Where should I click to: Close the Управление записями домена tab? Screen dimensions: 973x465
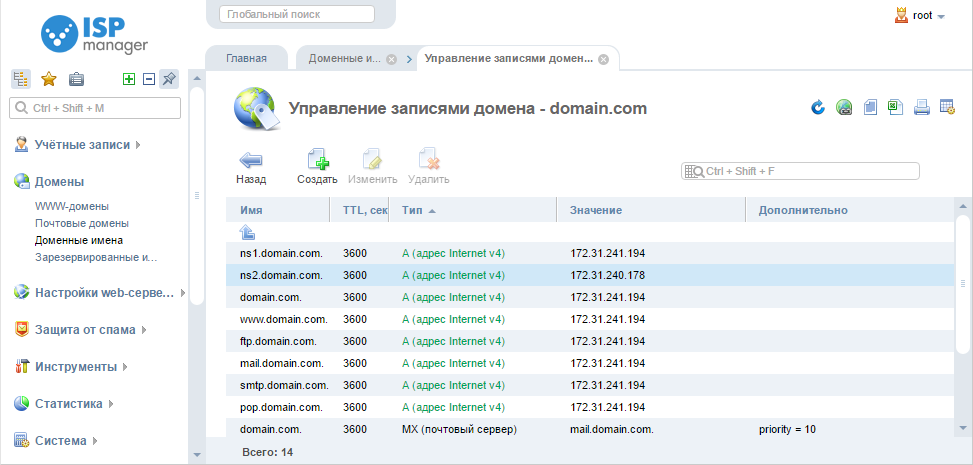603,59
